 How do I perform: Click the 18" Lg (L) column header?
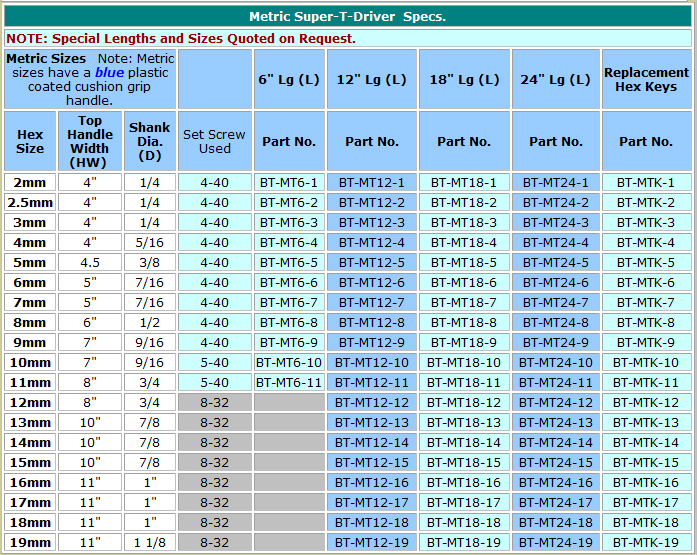464,80
